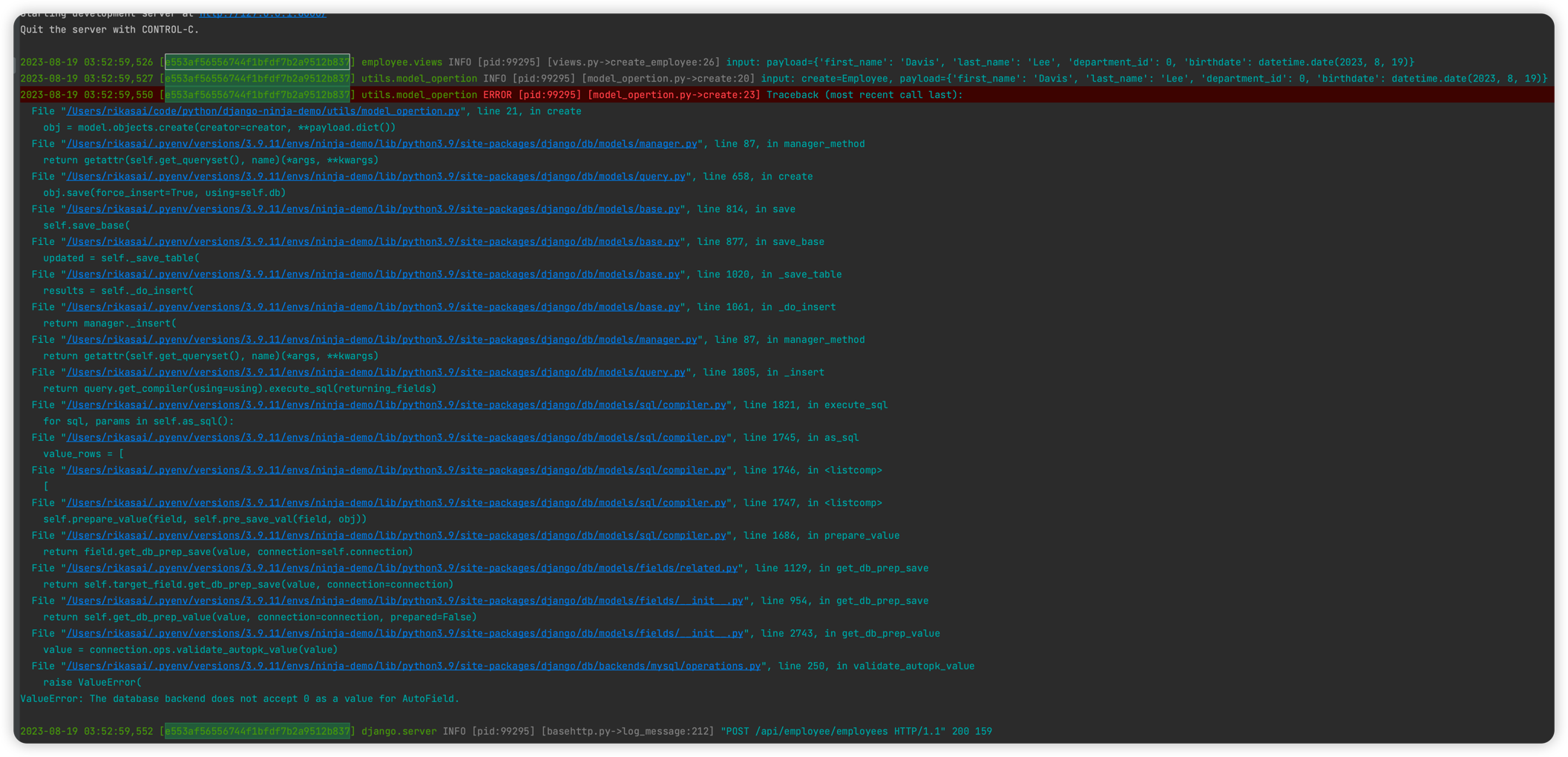Open base.py link for save_base line 877
The height and width of the screenshot is (757, 1568).
(373, 242)
